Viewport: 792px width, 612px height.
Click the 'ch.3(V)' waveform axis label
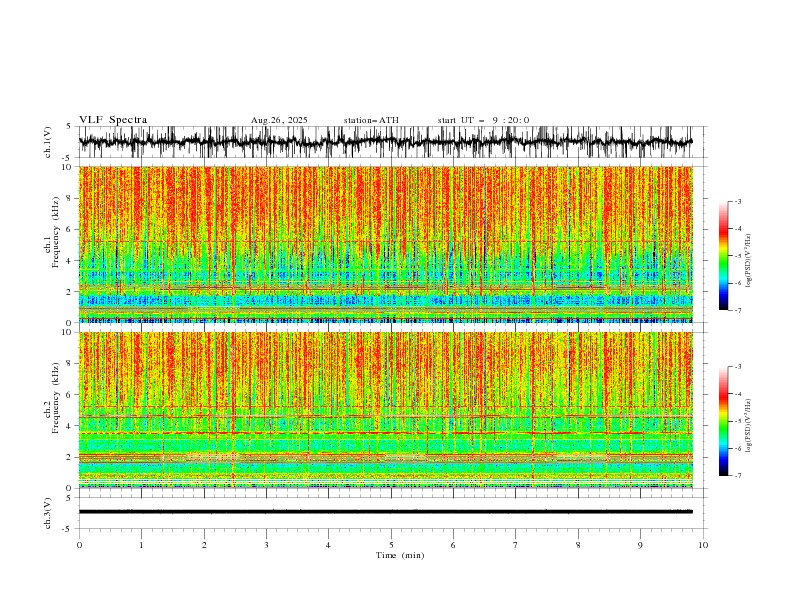pos(48,513)
